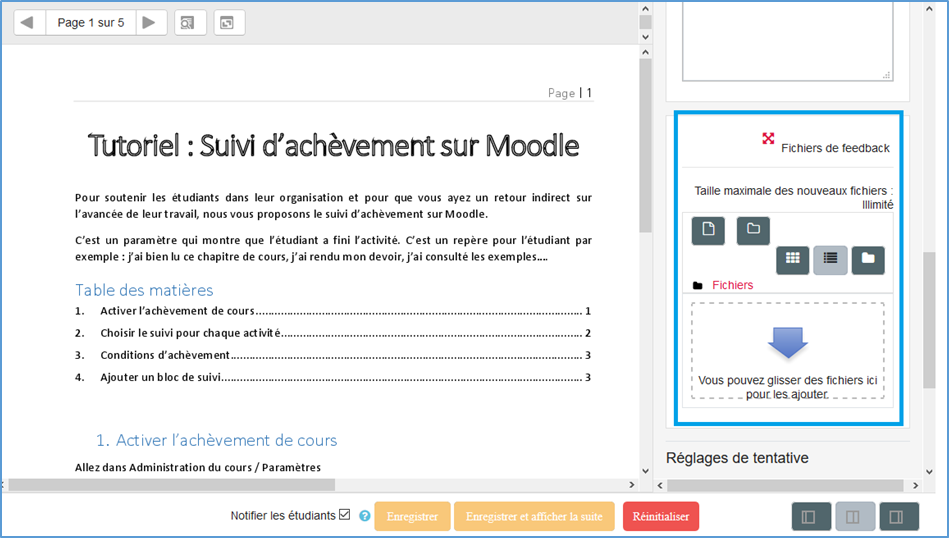The height and width of the screenshot is (538, 949).
Task: Click the text area resize handle
Action: click(x=887, y=75)
